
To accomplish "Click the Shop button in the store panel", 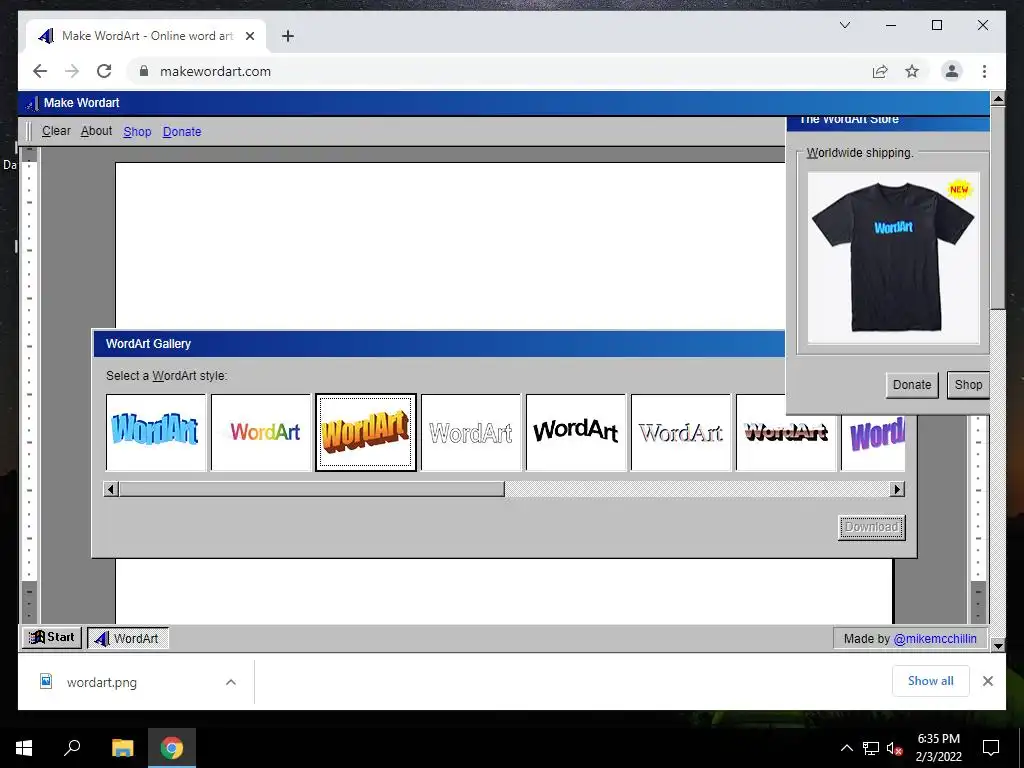I will (968, 385).
